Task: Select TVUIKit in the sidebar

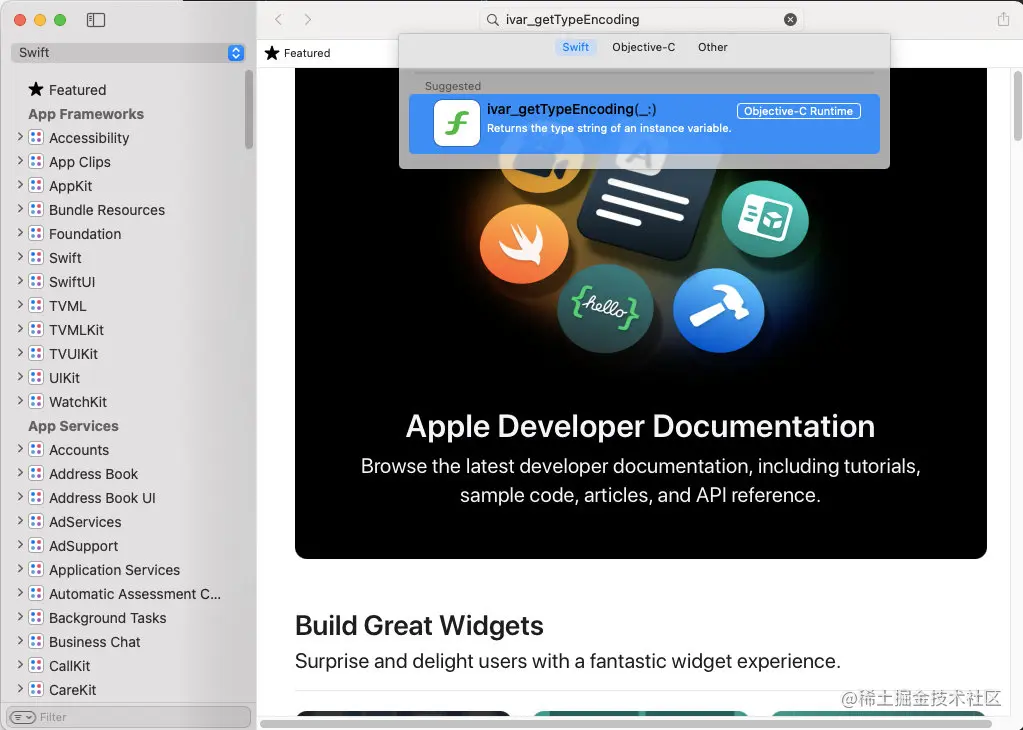Action: [73, 354]
